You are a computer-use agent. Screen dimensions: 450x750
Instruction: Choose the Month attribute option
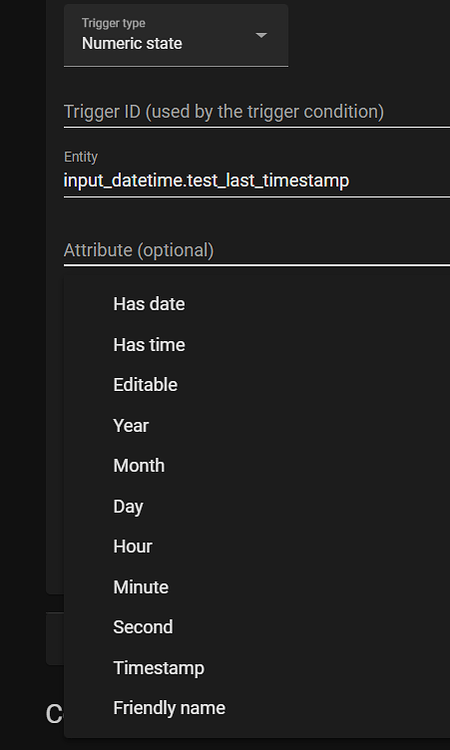(257, 465)
